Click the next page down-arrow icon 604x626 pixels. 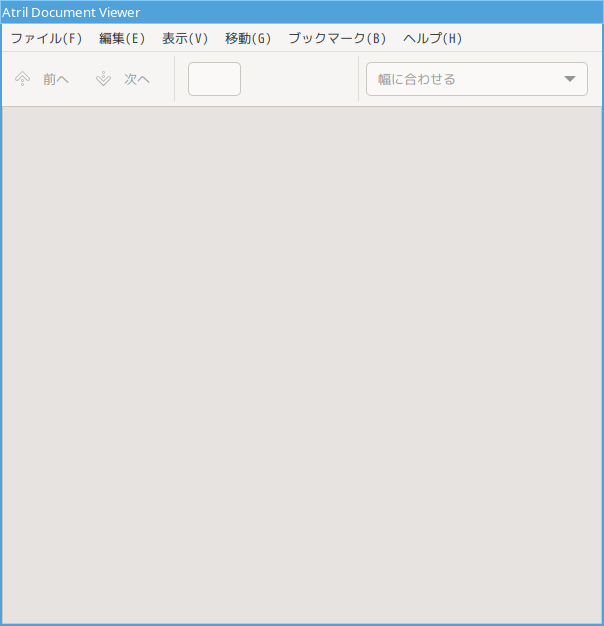click(x=103, y=79)
